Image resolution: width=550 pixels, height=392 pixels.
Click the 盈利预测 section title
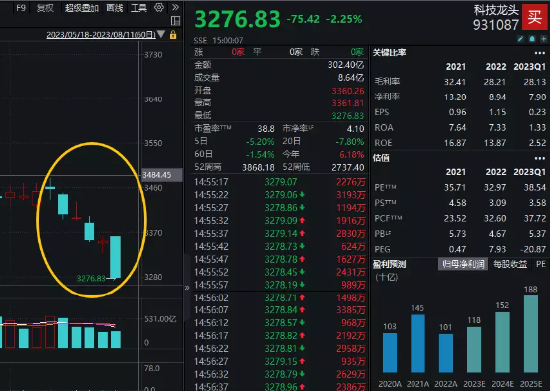click(389, 264)
